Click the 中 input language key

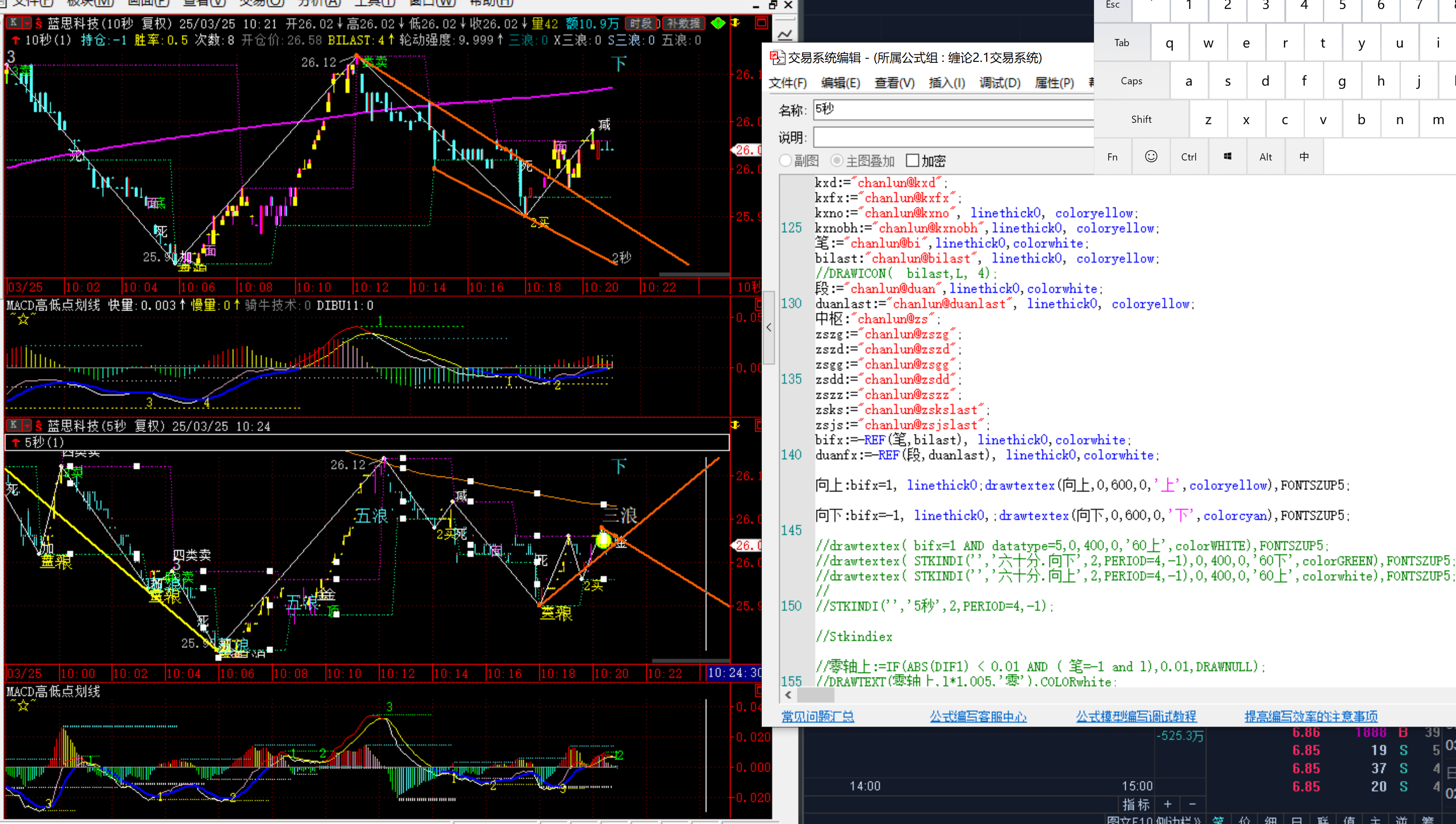pos(1304,157)
